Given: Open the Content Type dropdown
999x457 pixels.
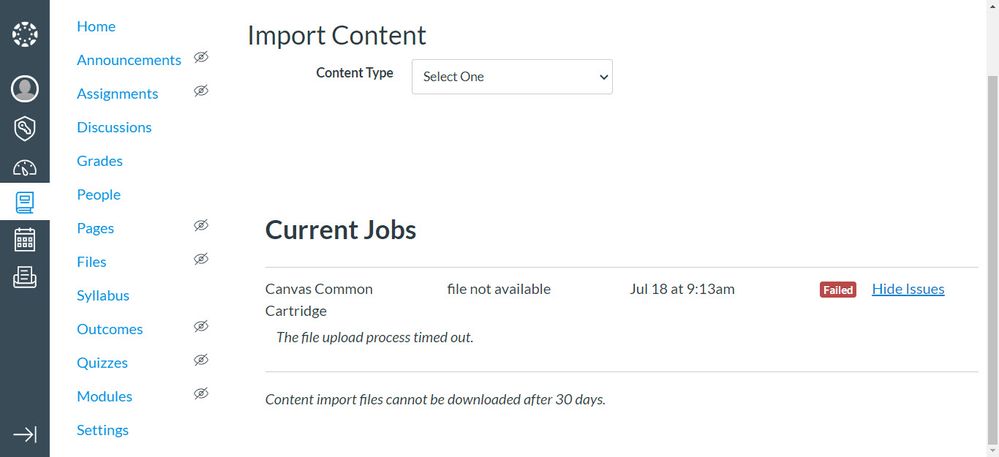Looking at the screenshot, I should [512, 77].
